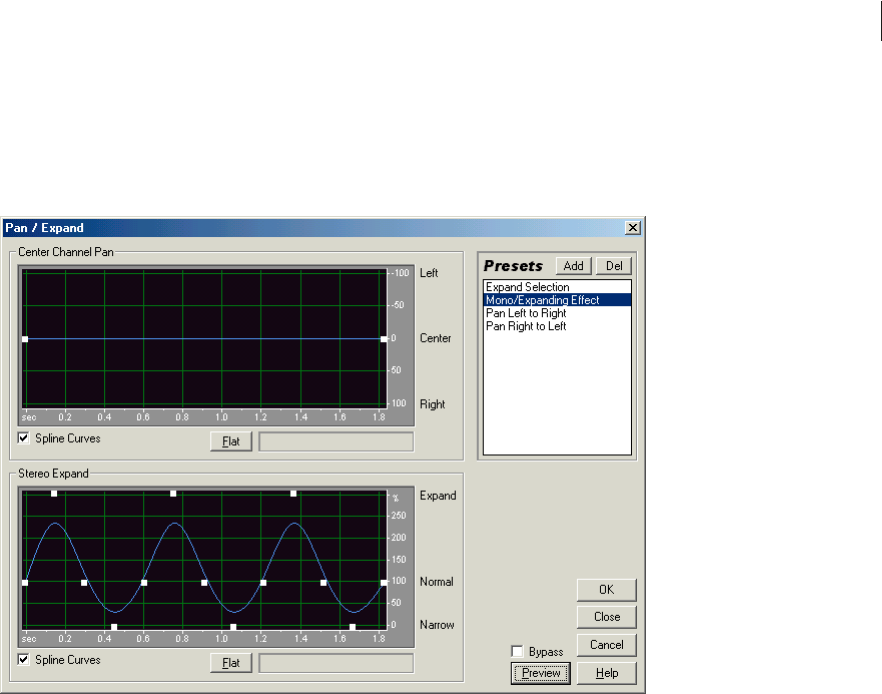Cancel the Pan / Expand dialog
Image resolution: width=882 pixels, height=694 pixels.
[x=606, y=645]
